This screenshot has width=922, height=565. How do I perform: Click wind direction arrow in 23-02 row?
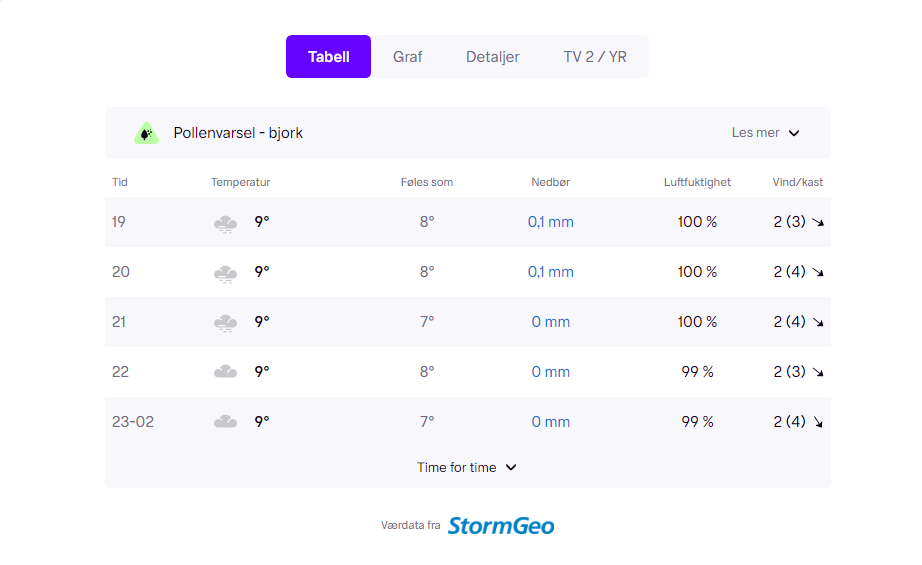point(818,422)
